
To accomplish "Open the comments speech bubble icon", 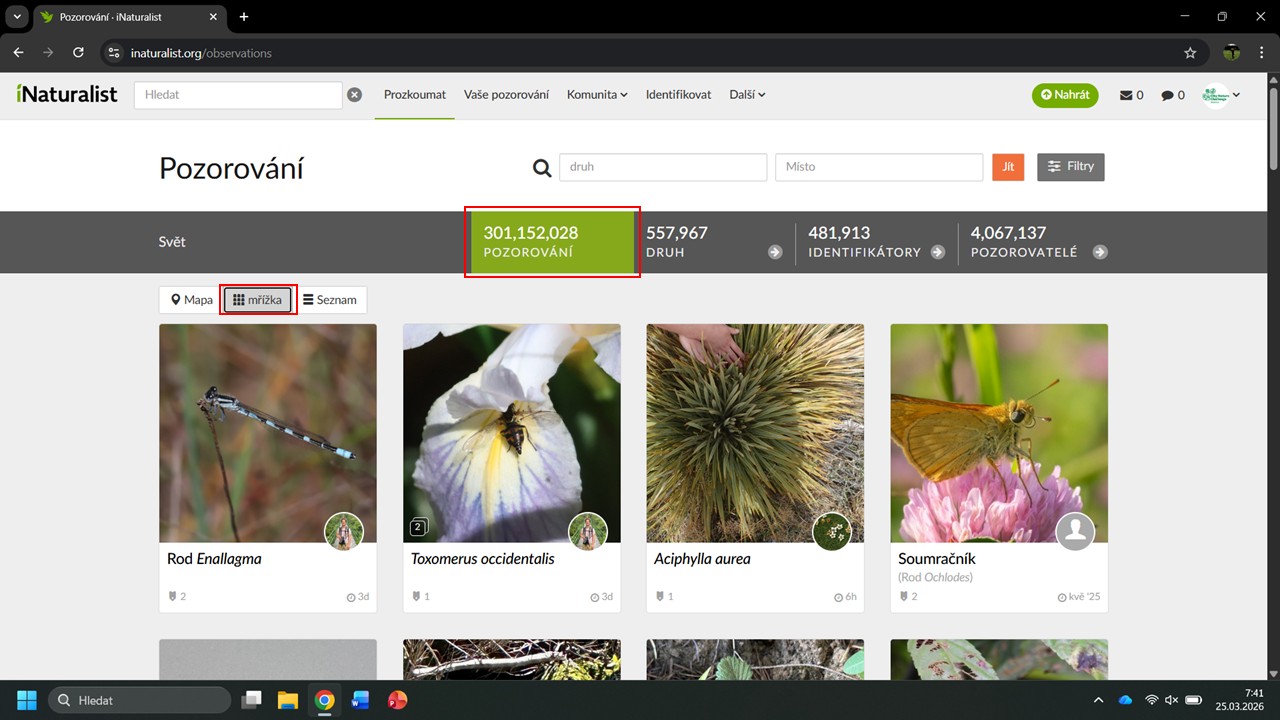I will (1167, 95).
